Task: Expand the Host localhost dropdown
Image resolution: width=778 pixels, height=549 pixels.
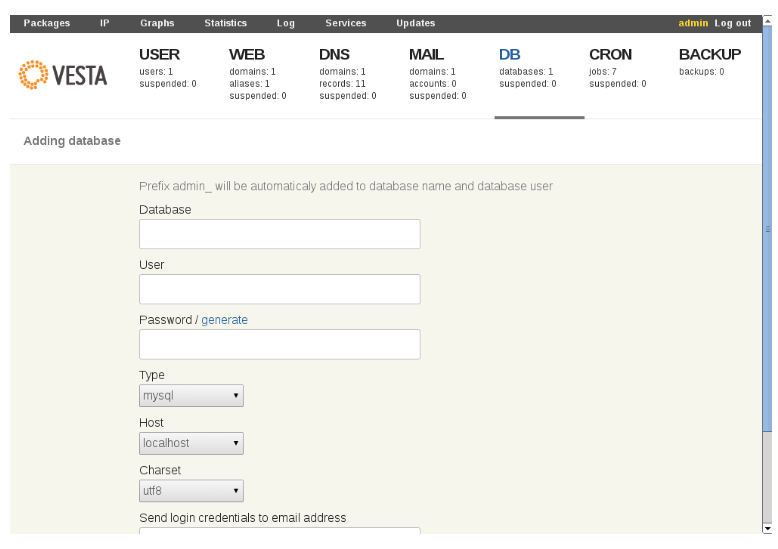Action: [x=191, y=443]
